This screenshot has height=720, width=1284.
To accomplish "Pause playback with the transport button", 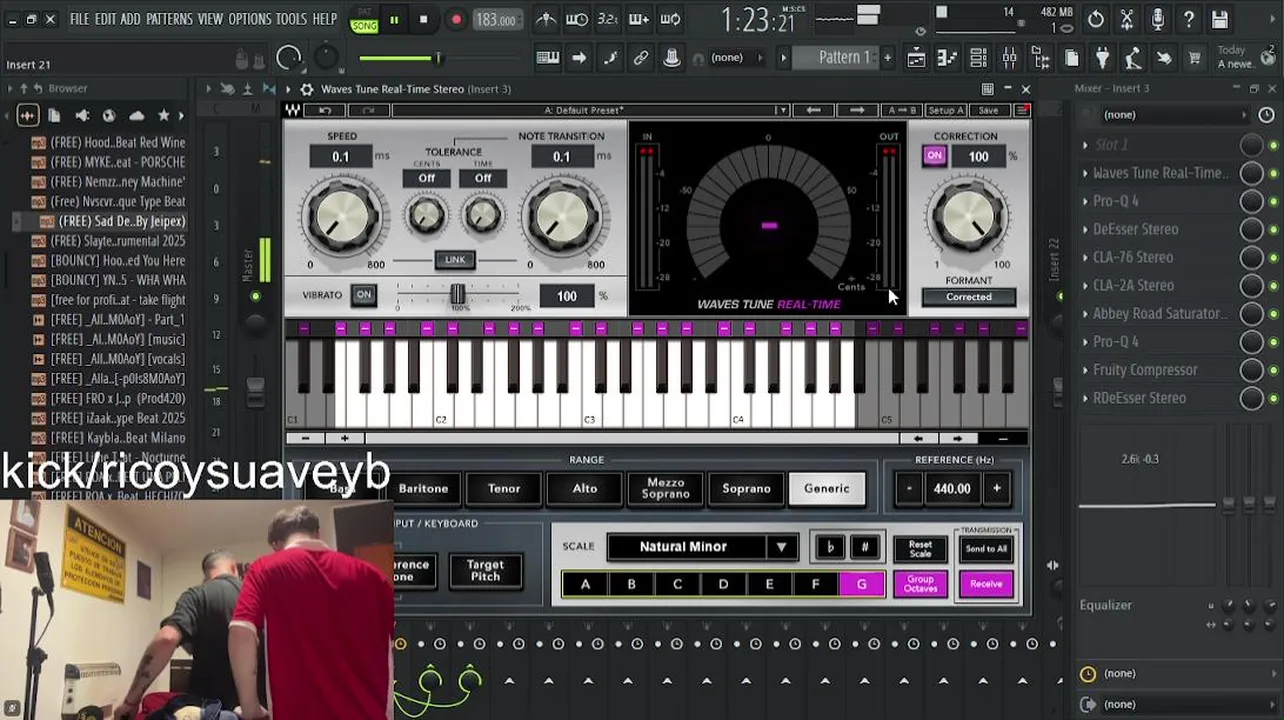I will tap(394, 20).
